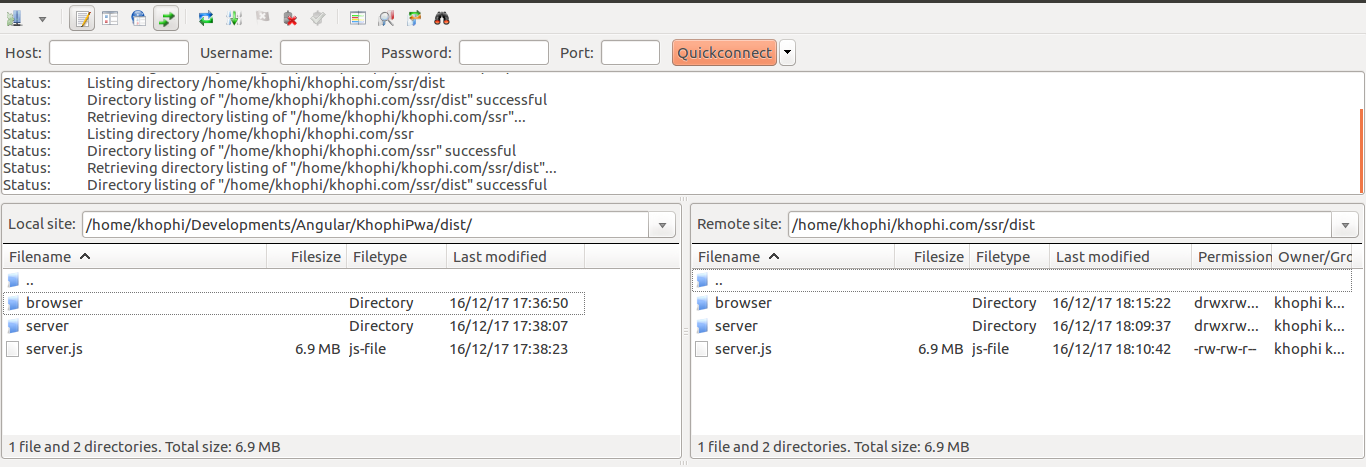The height and width of the screenshot is (467, 1366).
Task: Click the refresh file lists icon
Action: (x=206, y=18)
